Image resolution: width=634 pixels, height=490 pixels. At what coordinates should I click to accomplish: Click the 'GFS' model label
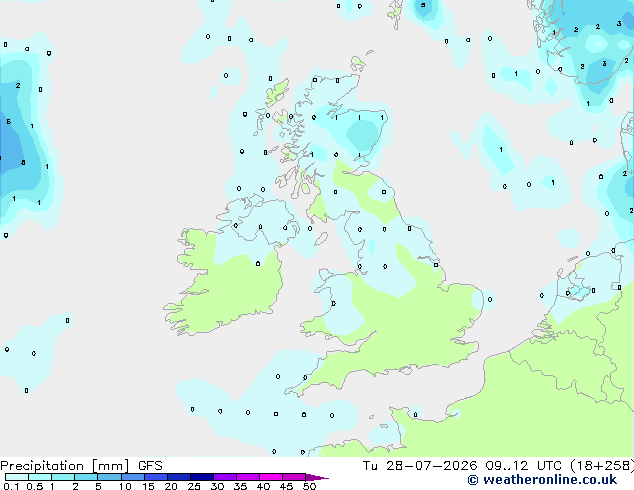pos(150,466)
